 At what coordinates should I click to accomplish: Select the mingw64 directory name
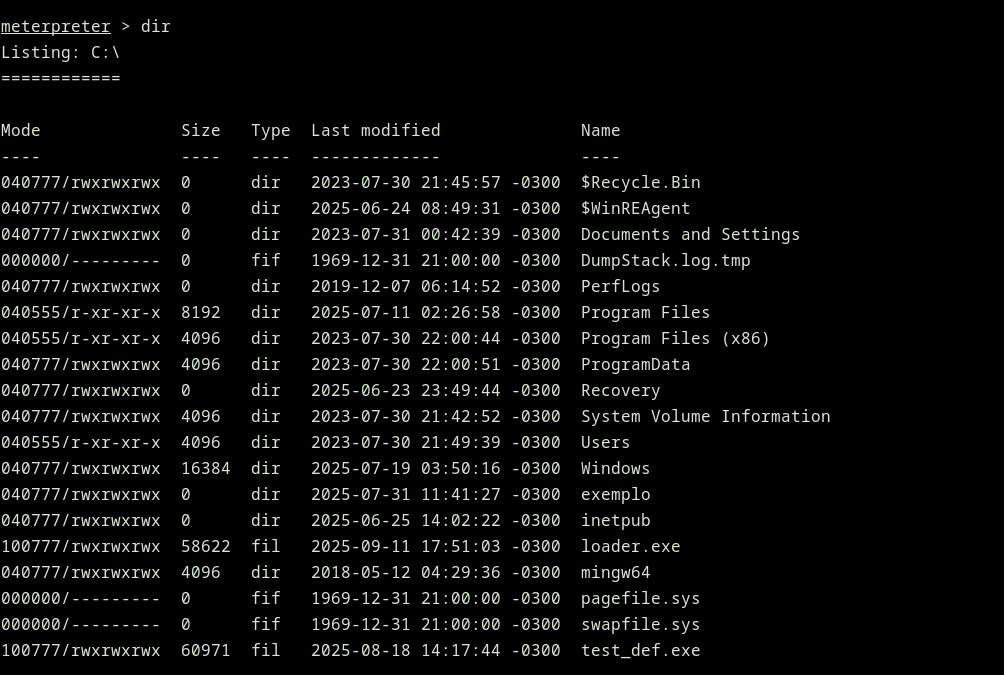[615, 572]
